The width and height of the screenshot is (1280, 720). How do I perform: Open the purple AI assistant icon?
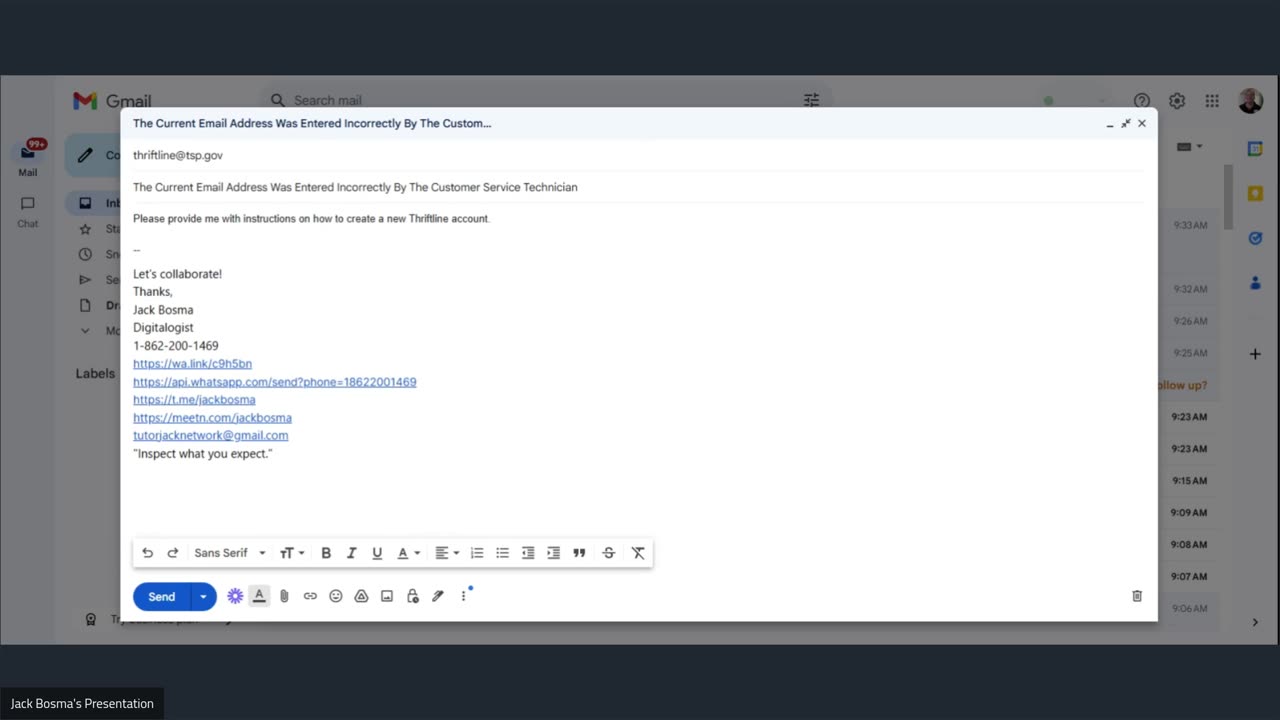[235, 596]
